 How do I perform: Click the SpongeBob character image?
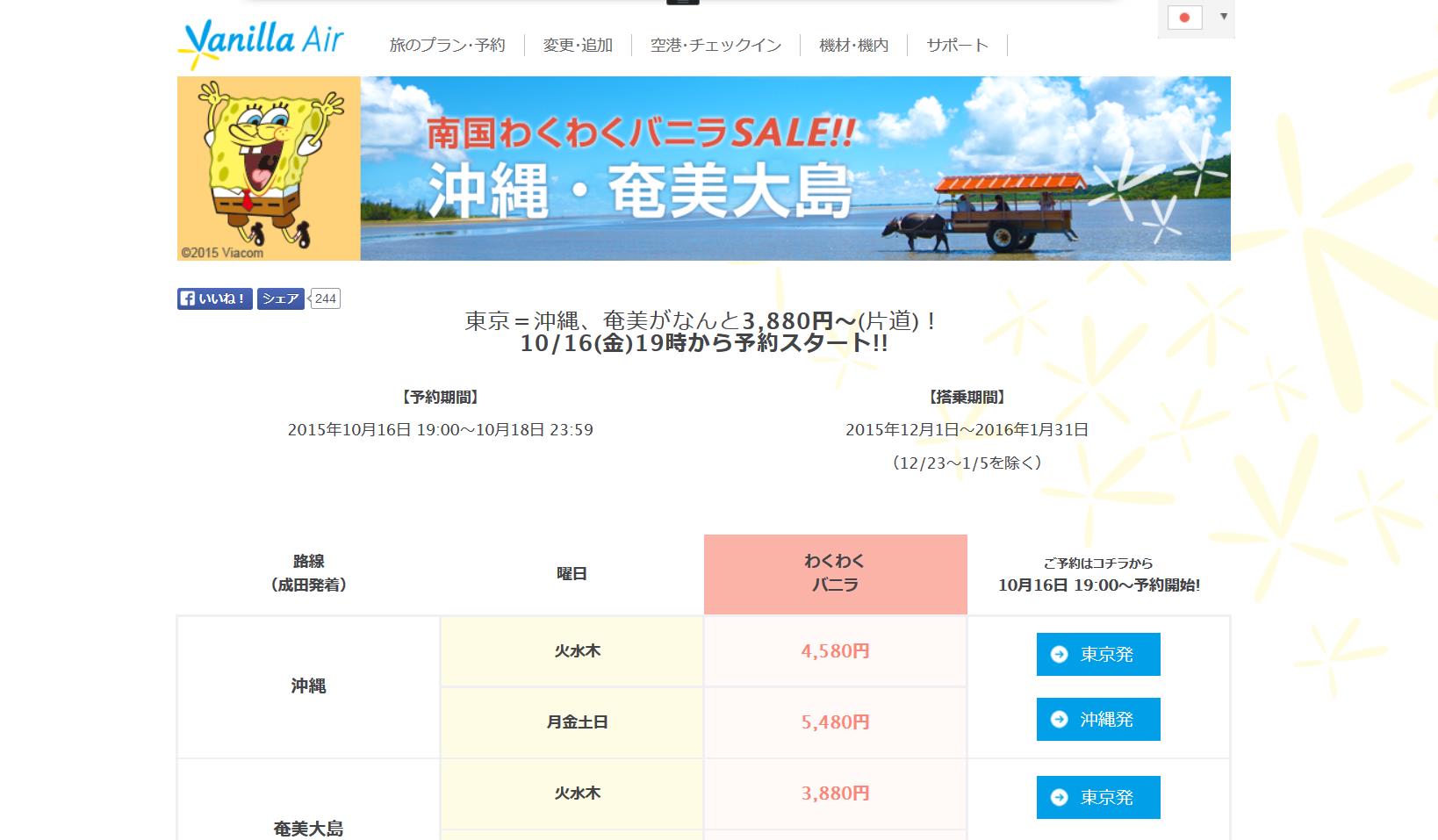pyautogui.click(x=269, y=169)
